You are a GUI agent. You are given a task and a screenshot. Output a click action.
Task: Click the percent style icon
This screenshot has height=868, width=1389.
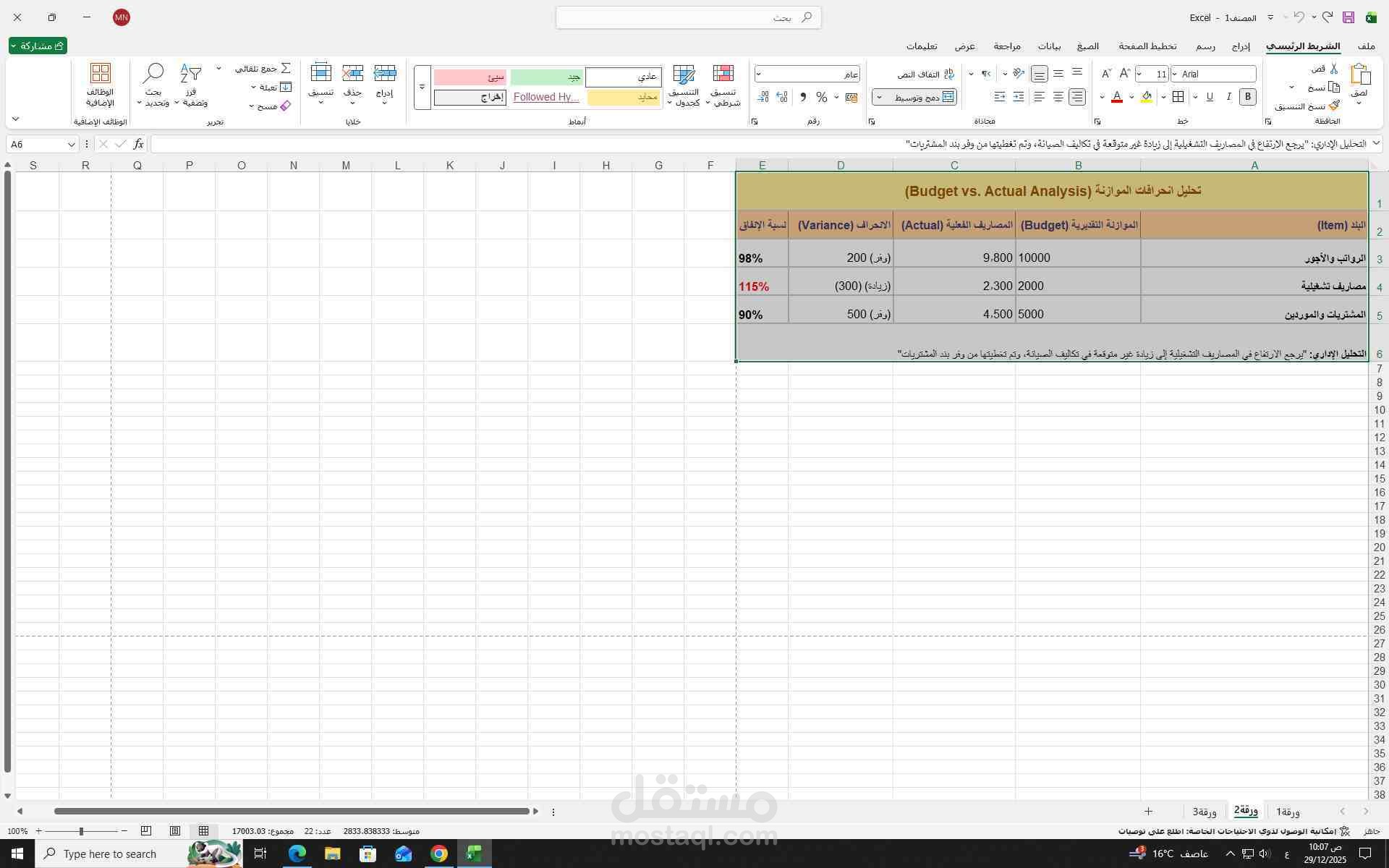(821, 97)
